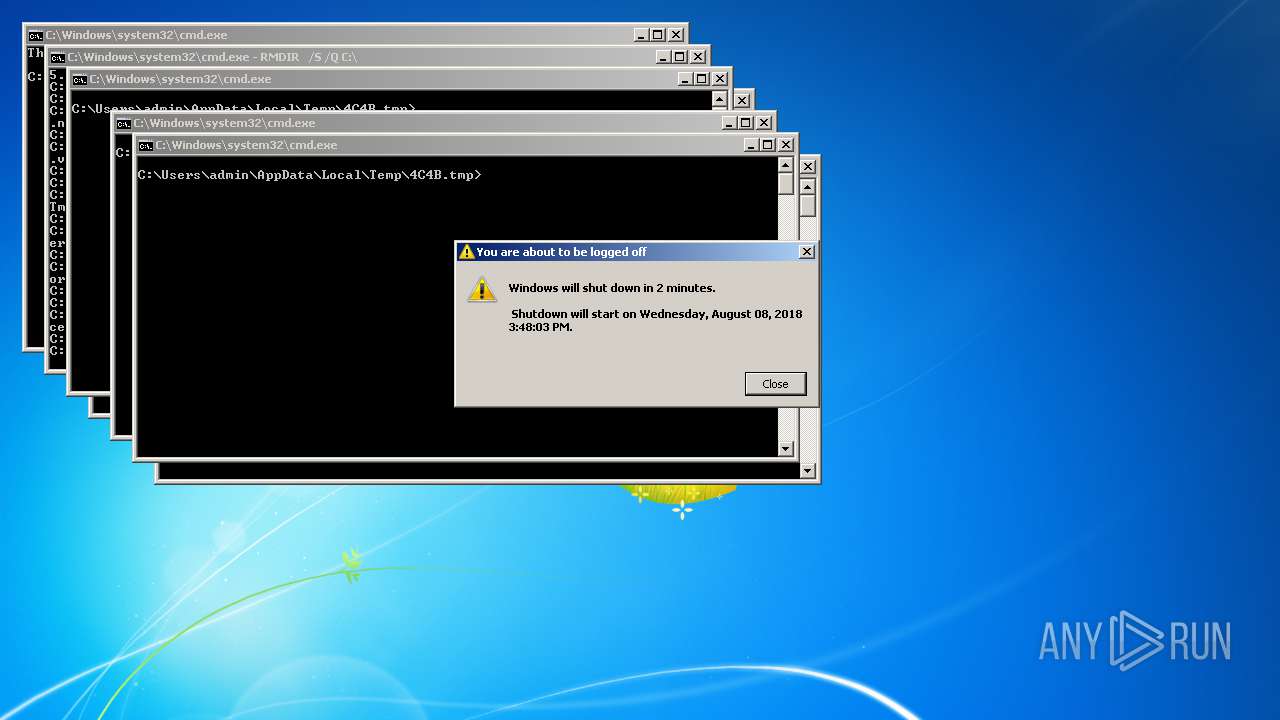Click the 4C4B.tmp prompt line in frontmost cmd window
Screen dimensions: 1280x720
tap(309, 175)
